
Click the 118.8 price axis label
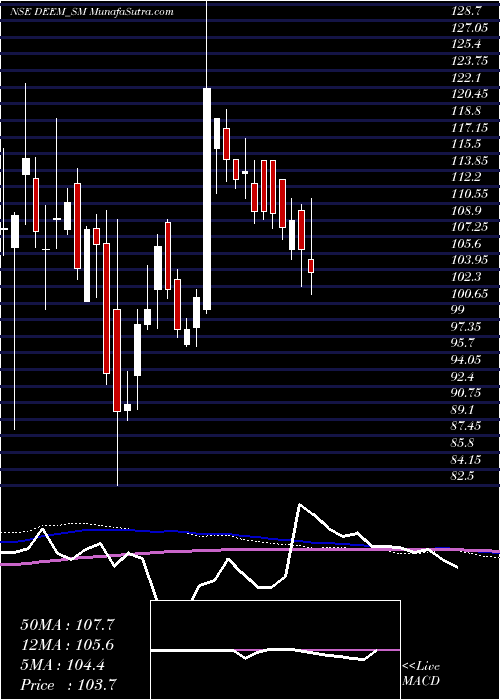(x=467, y=111)
